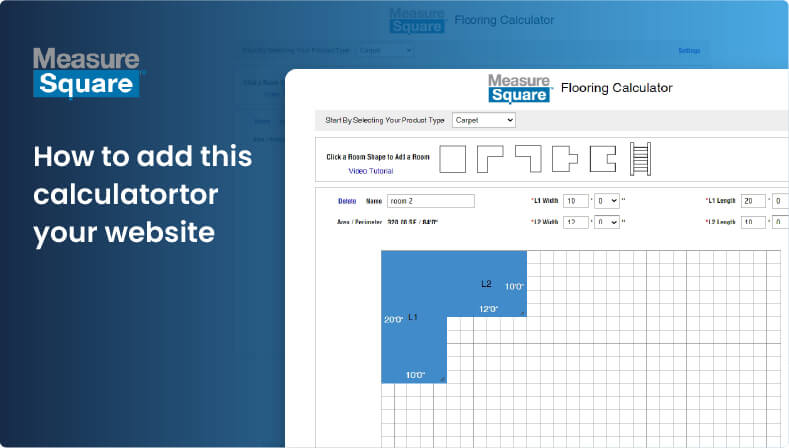This screenshot has width=789, height=448.
Task: Click the L2 Length feet field
Action: 752,222
